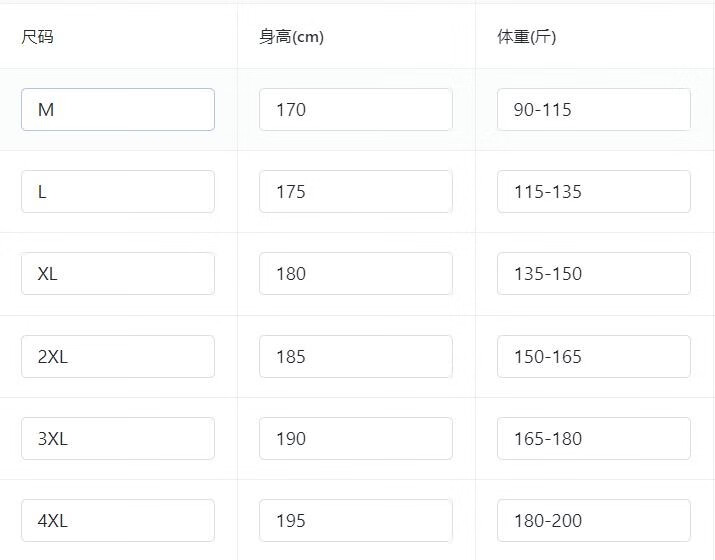
Task: Focus the height field showing 185
Action: pos(355,357)
